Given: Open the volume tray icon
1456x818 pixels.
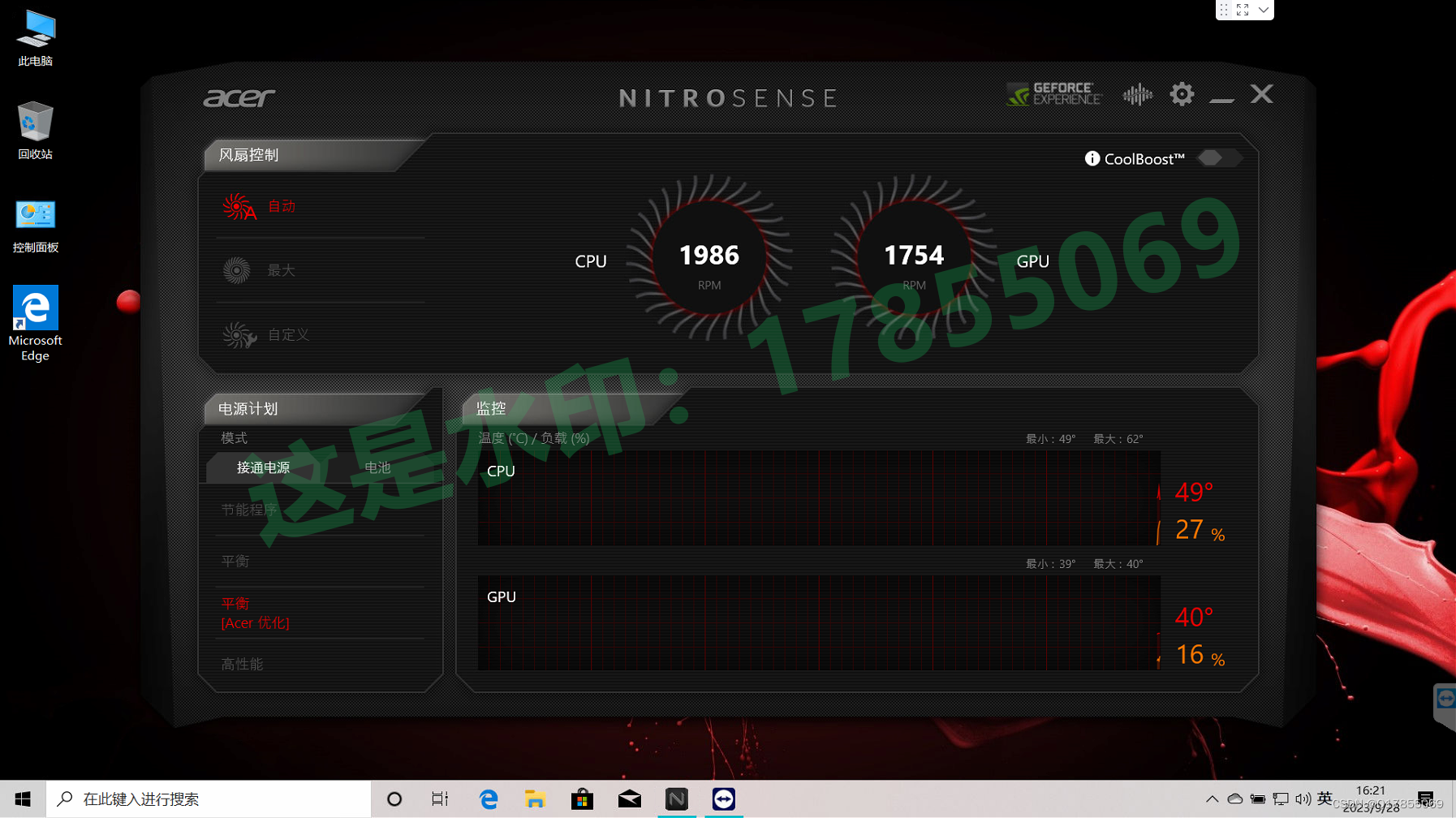Looking at the screenshot, I should pyautogui.click(x=1303, y=799).
